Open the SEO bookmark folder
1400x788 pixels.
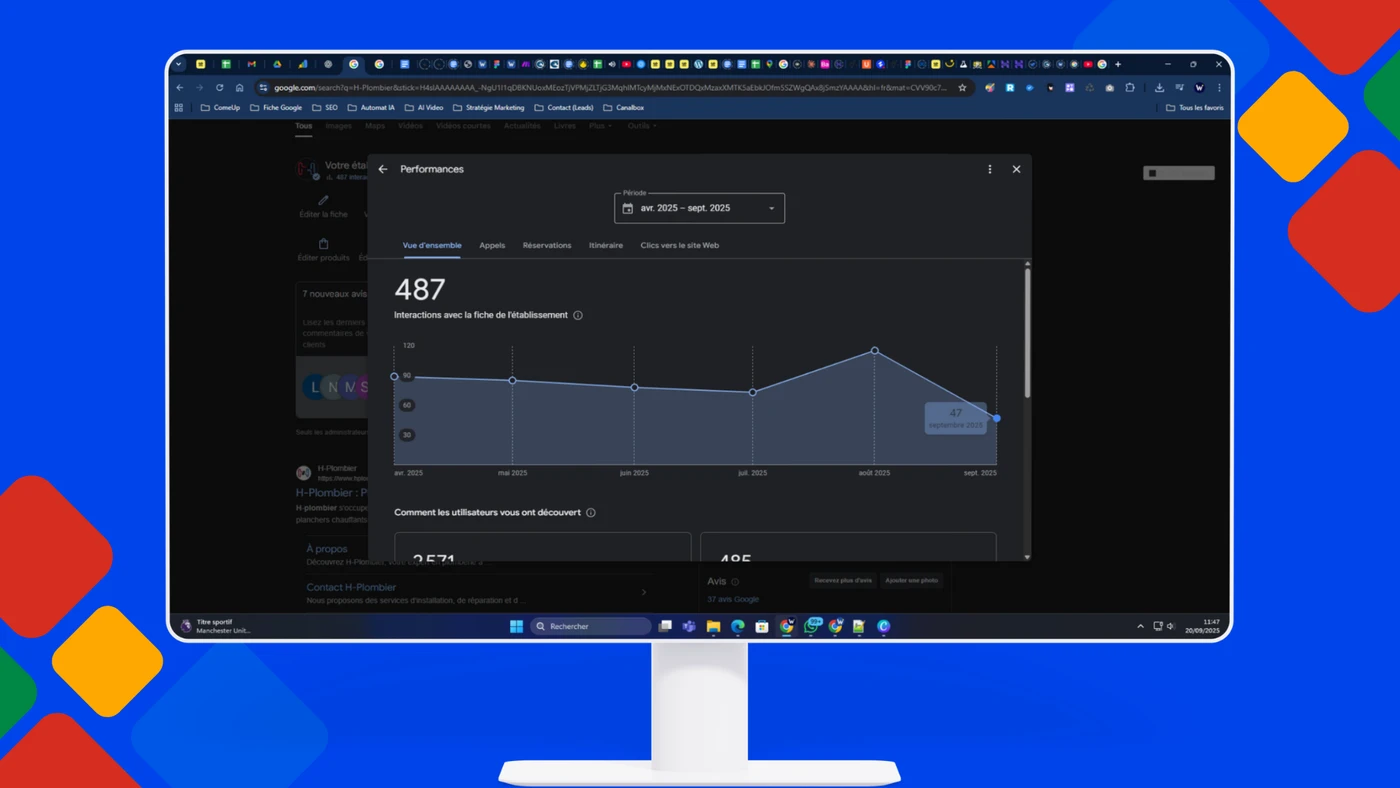pos(325,108)
